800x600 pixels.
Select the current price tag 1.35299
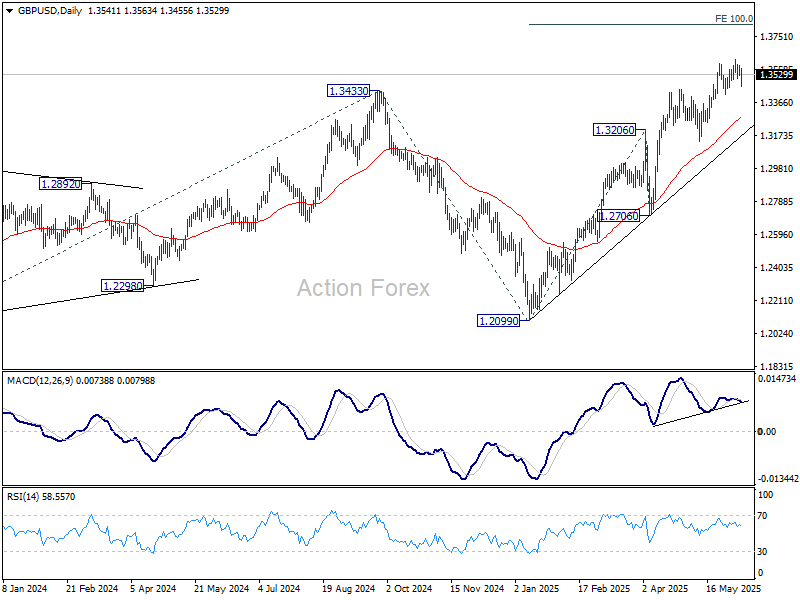777,75
